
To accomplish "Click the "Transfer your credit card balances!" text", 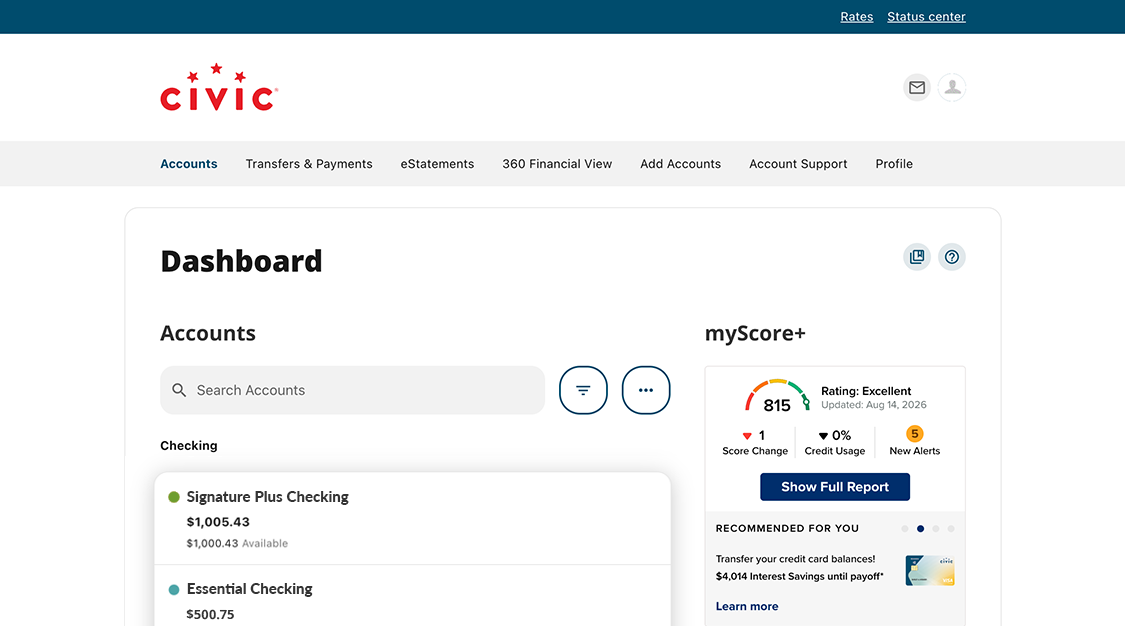I will click(x=795, y=559).
